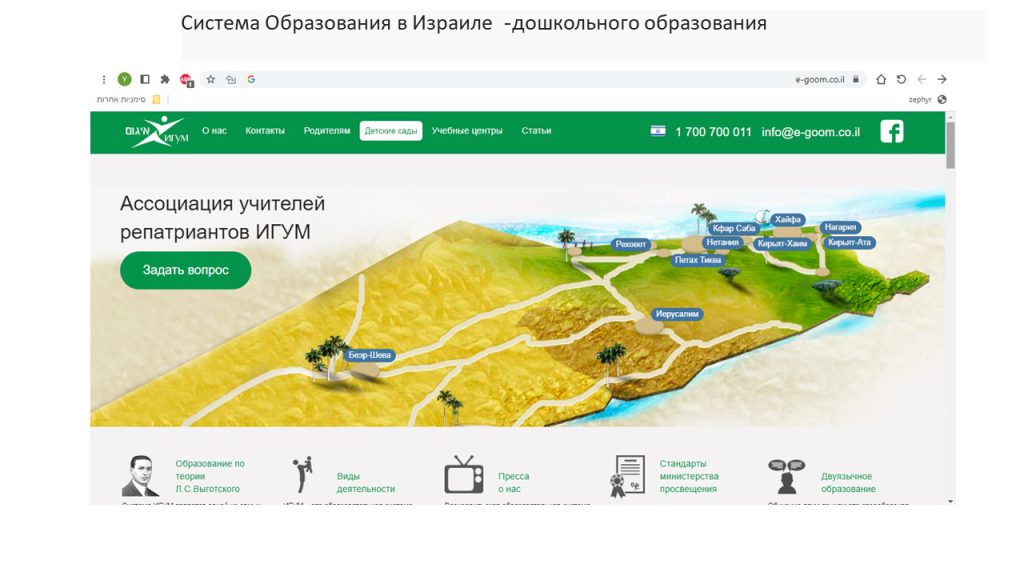Open the browser extensions puzzle icon
Screen dimensions: 1024x576
[x=165, y=79]
